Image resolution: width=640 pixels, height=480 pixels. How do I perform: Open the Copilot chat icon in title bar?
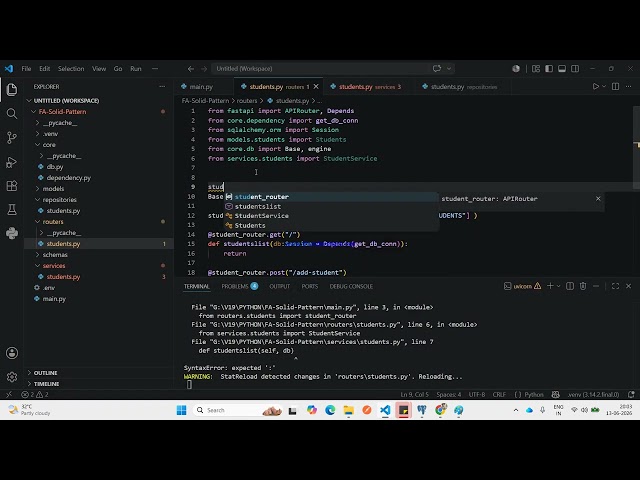point(437,69)
